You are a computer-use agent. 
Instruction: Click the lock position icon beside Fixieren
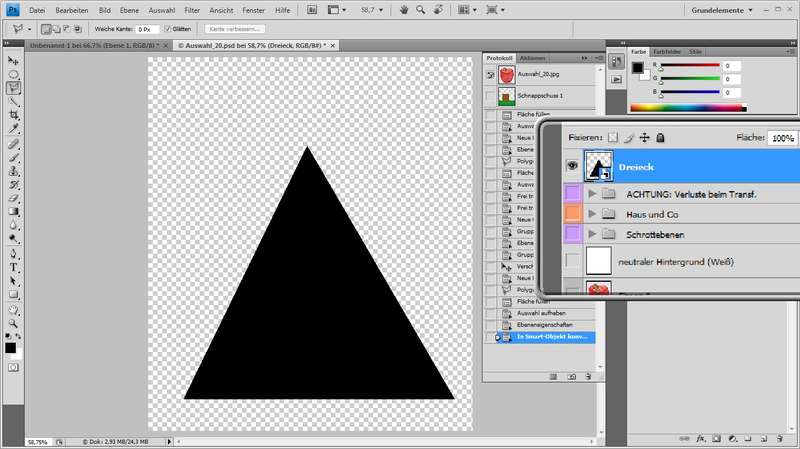(x=644, y=138)
